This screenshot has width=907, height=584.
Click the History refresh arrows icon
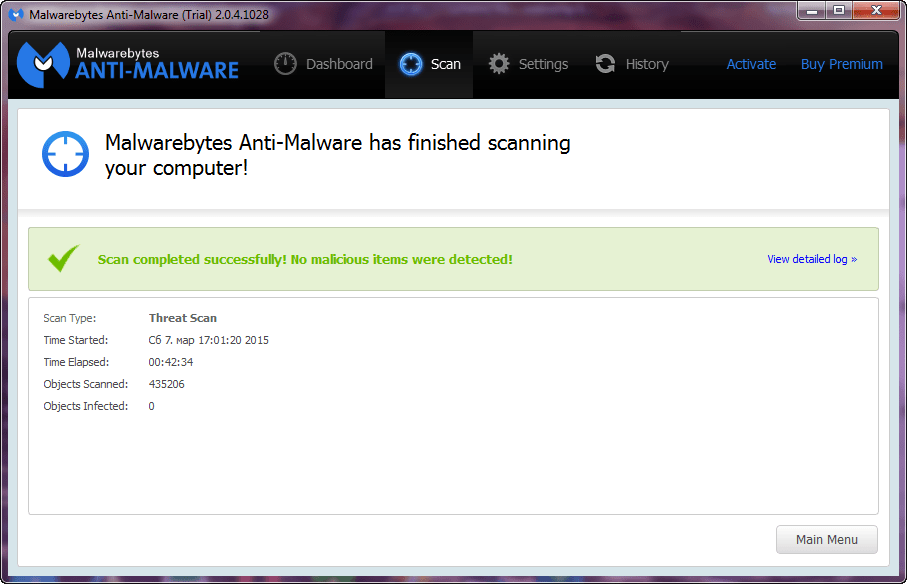[x=606, y=64]
